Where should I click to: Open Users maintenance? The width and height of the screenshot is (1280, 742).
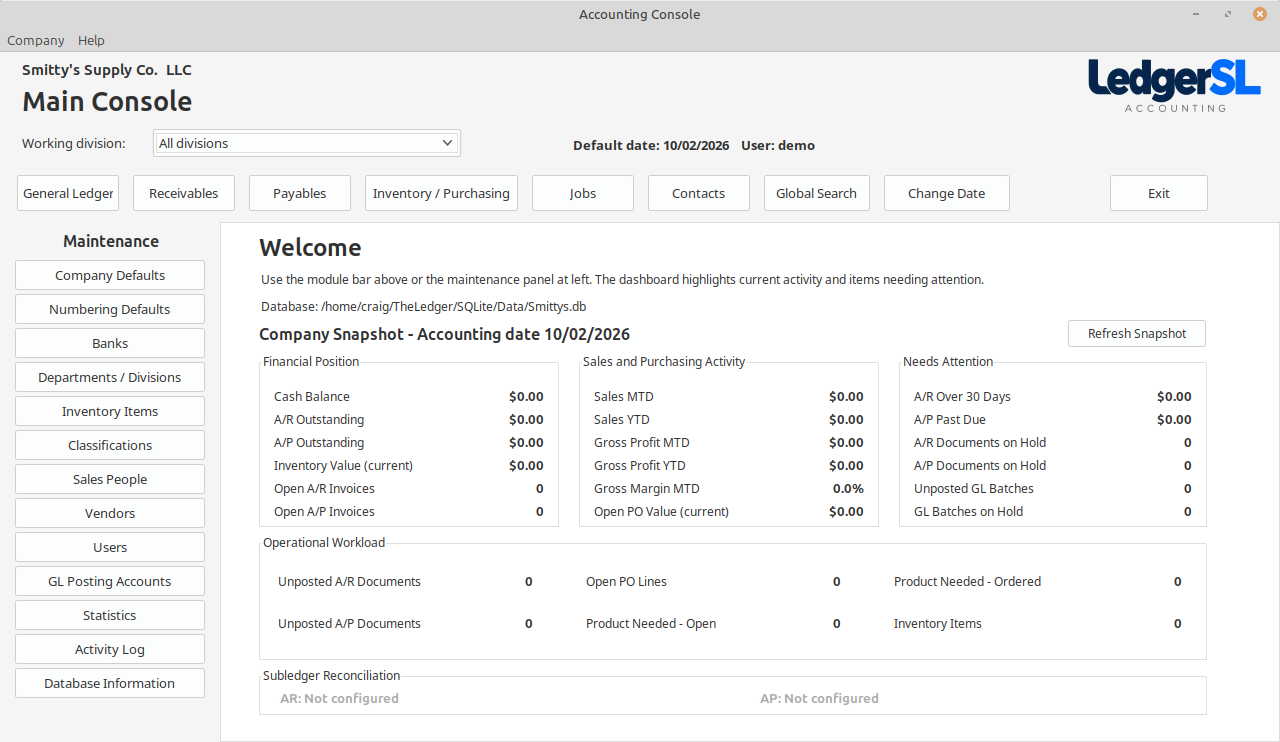(x=110, y=548)
